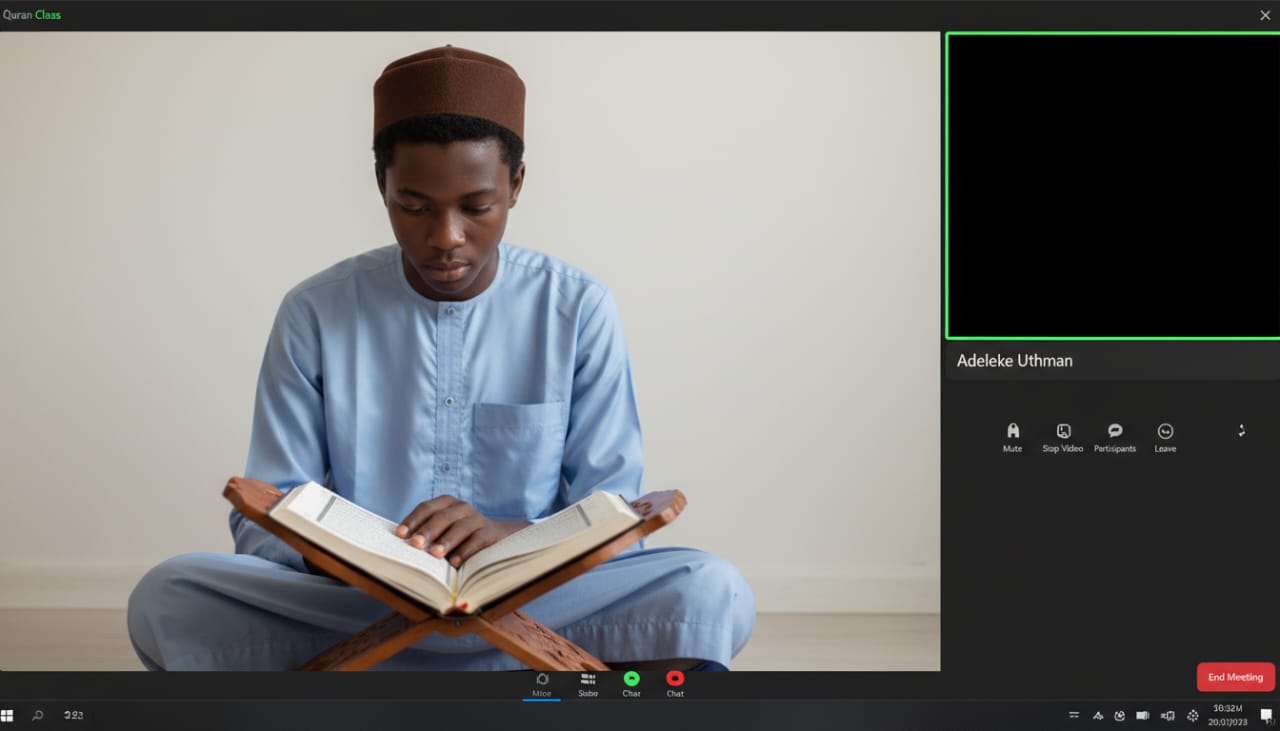This screenshot has height=731, width=1280.
Task: Mute your microphone from the side panel
Action: pos(1012,432)
